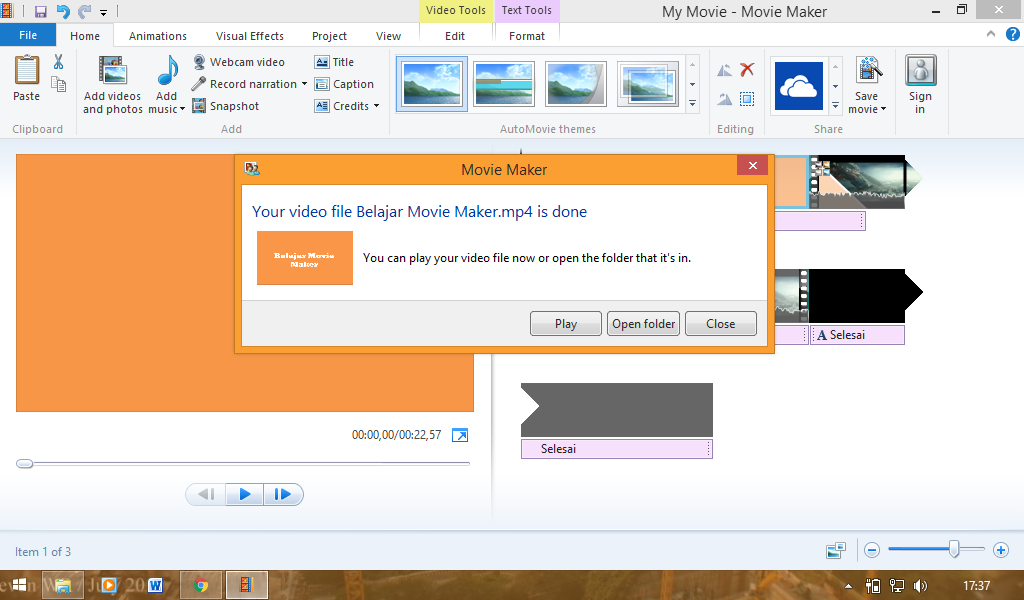
Task: Play the preview video
Action: [245, 494]
